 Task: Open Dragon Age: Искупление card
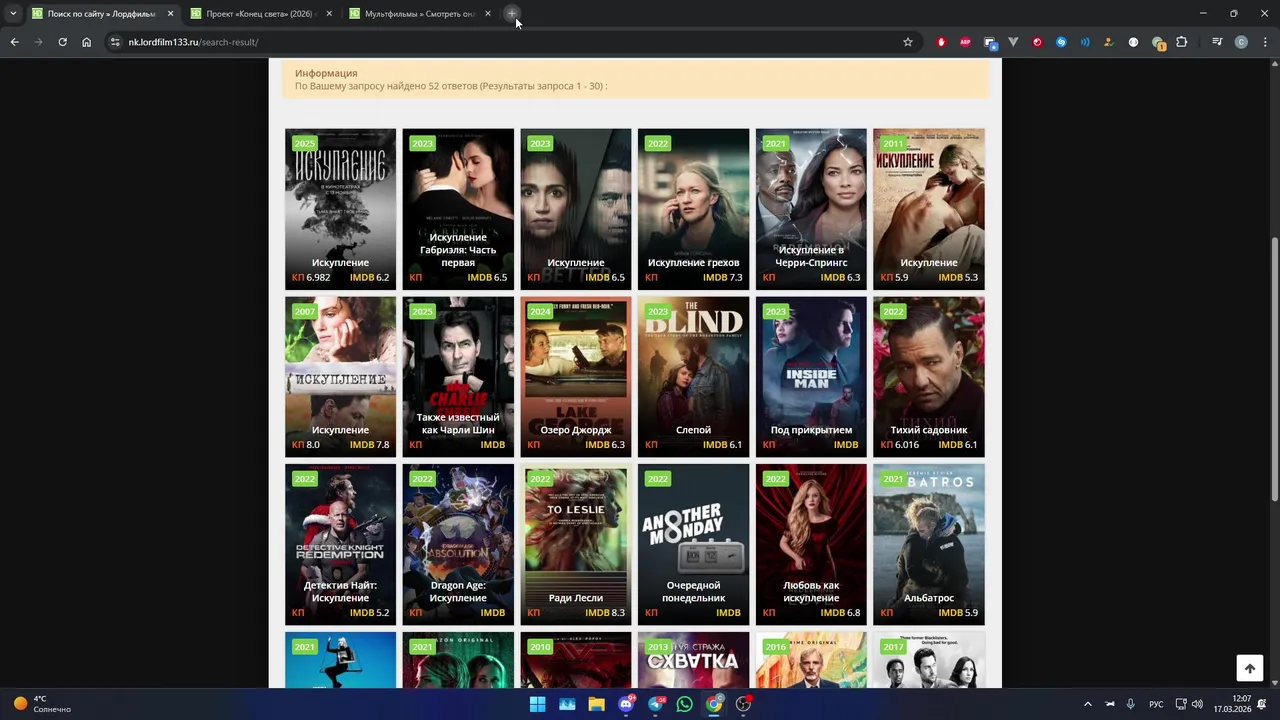[458, 545]
